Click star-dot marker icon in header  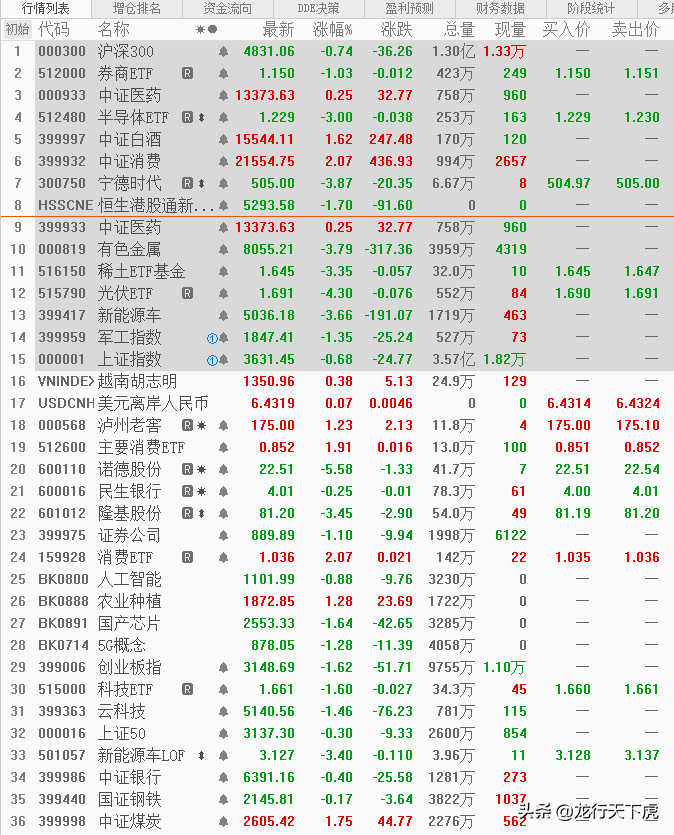[207, 29]
